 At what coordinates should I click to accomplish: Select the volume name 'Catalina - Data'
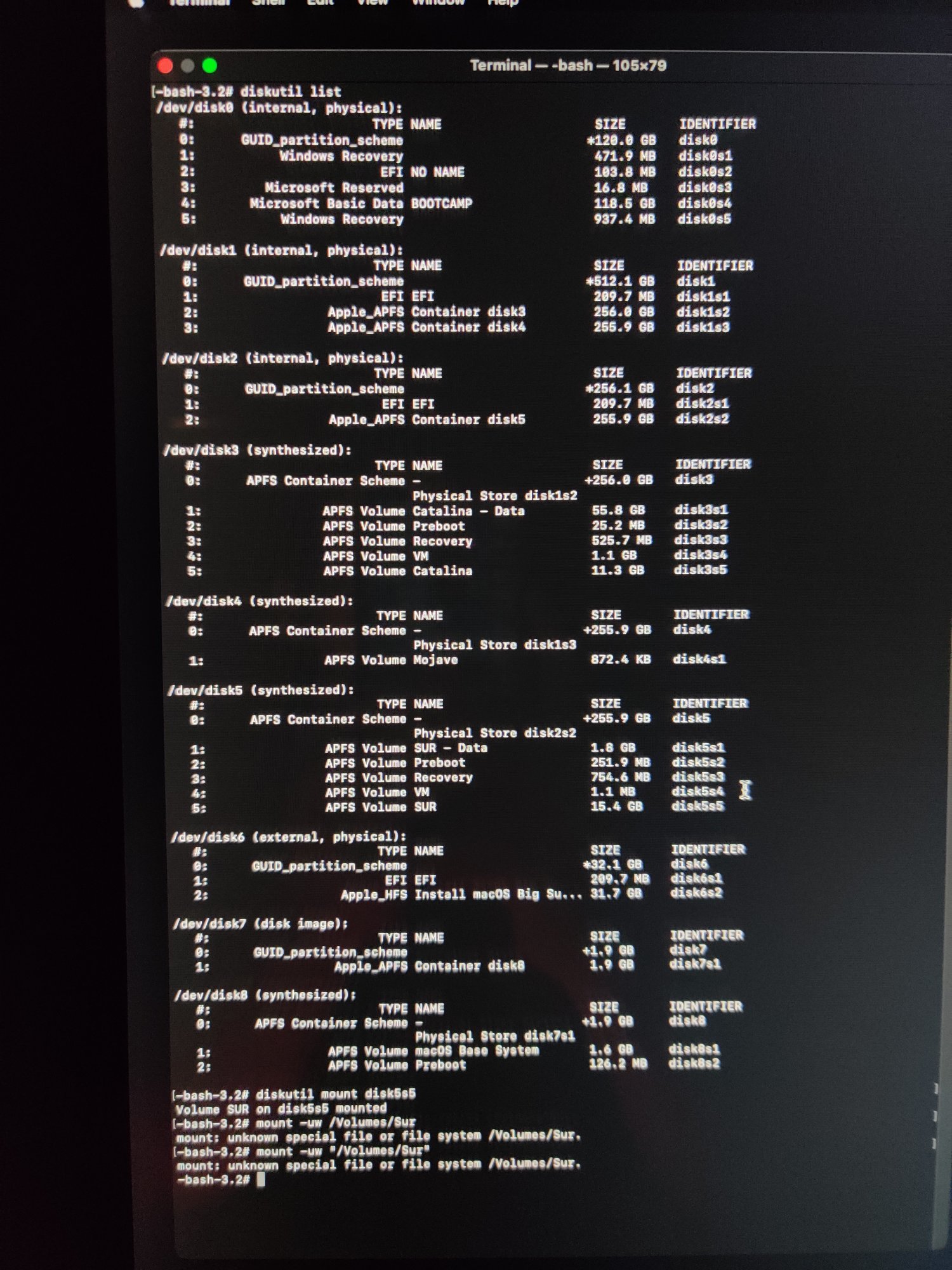(x=468, y=511)
